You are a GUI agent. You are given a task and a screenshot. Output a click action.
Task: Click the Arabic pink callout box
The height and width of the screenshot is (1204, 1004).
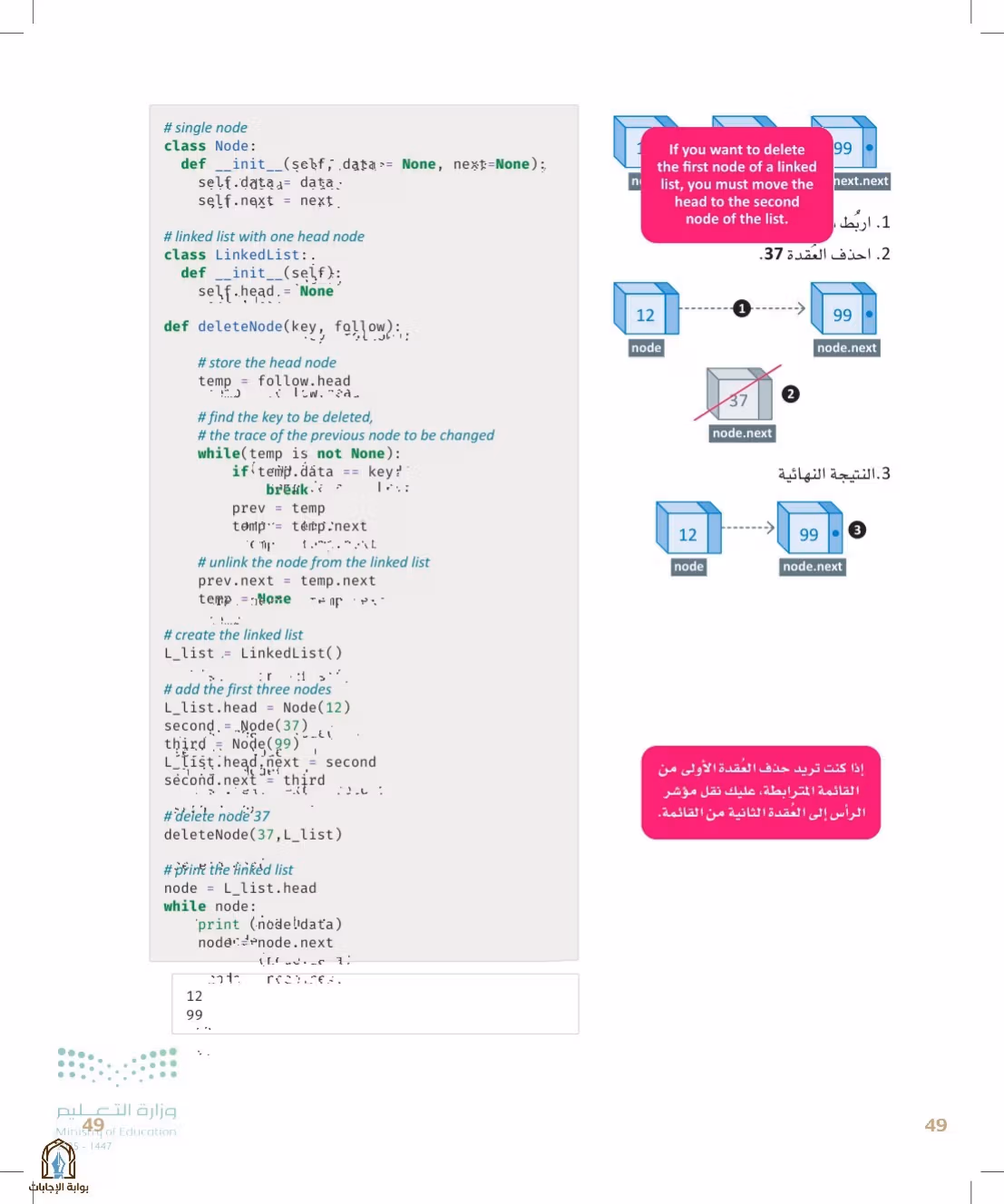761,791
